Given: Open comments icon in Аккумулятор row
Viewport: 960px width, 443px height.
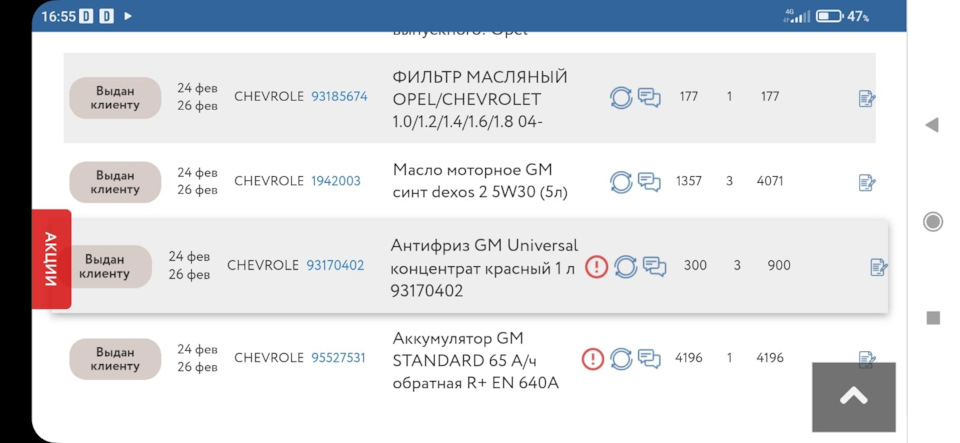Looking at the screenshot, I should (x=649, y=358).
